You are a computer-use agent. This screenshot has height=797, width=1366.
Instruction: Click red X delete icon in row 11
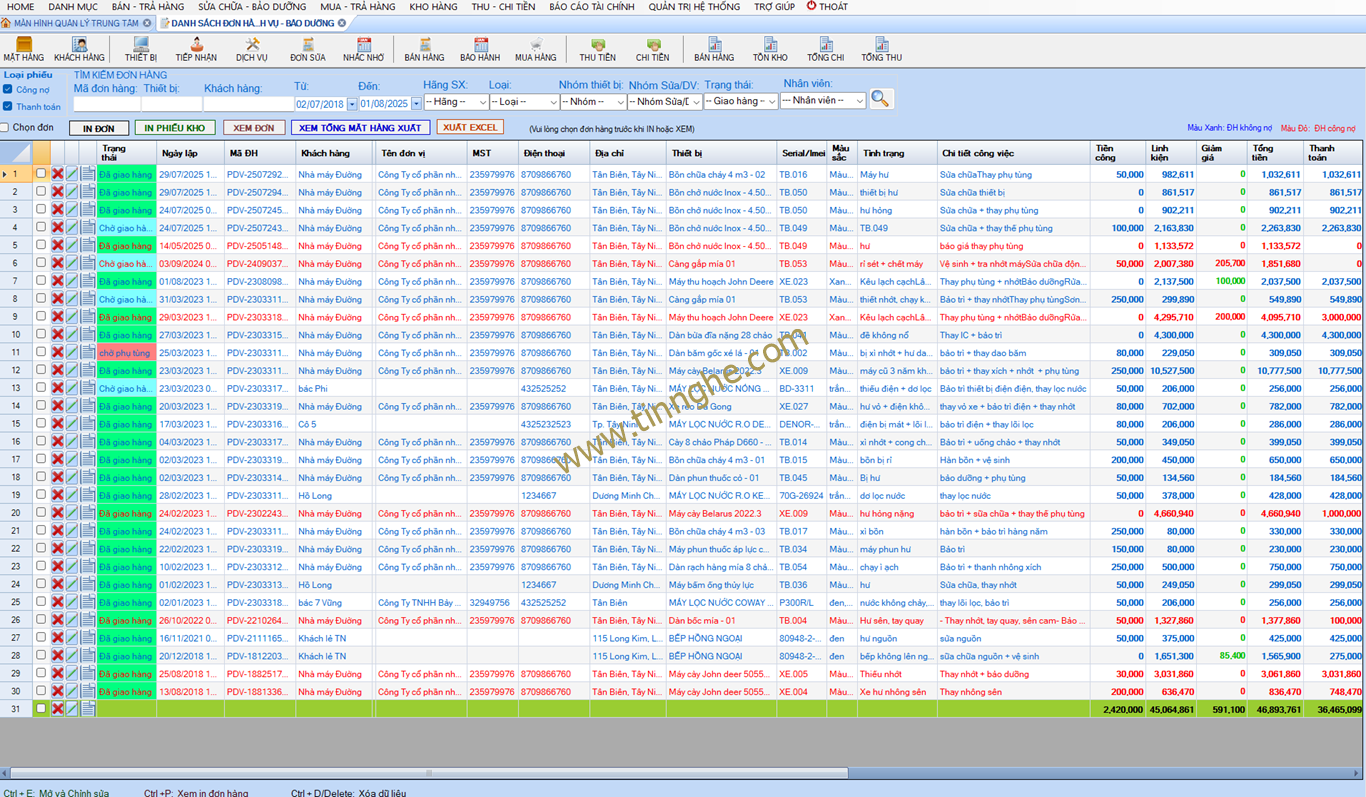[57, 353]
